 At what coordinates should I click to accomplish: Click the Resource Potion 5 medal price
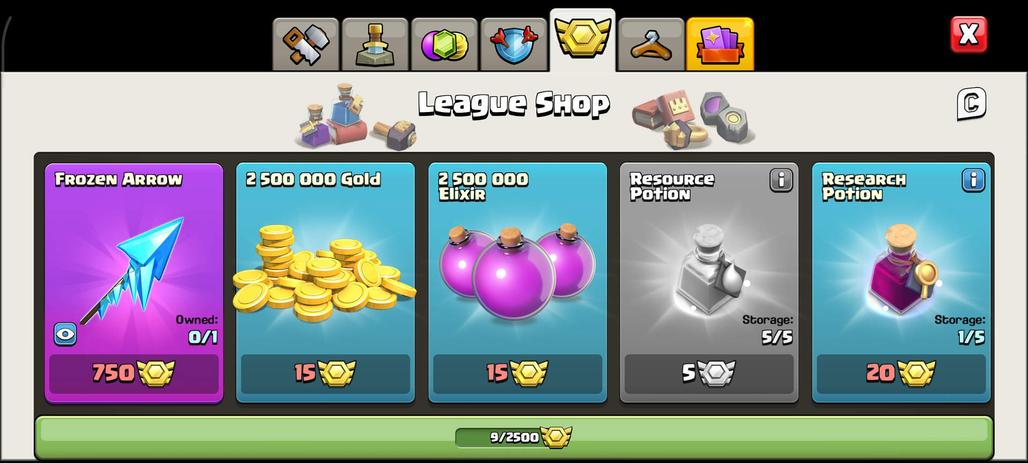(709, 374)
